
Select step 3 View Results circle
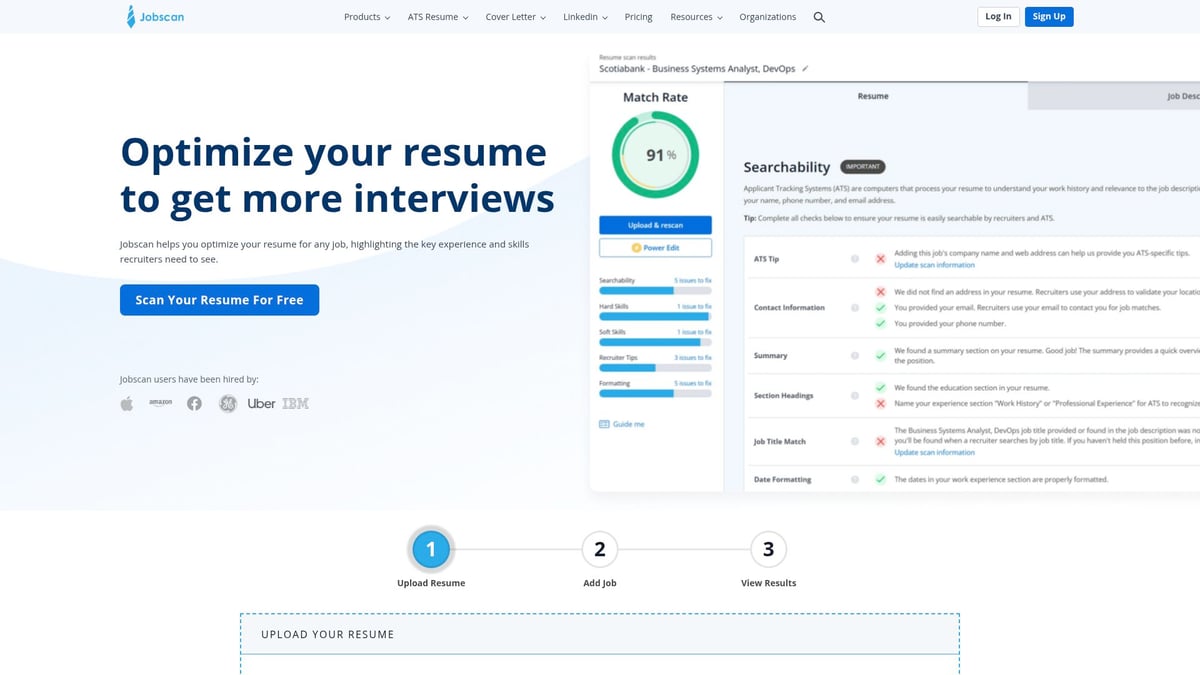point(768,549)
